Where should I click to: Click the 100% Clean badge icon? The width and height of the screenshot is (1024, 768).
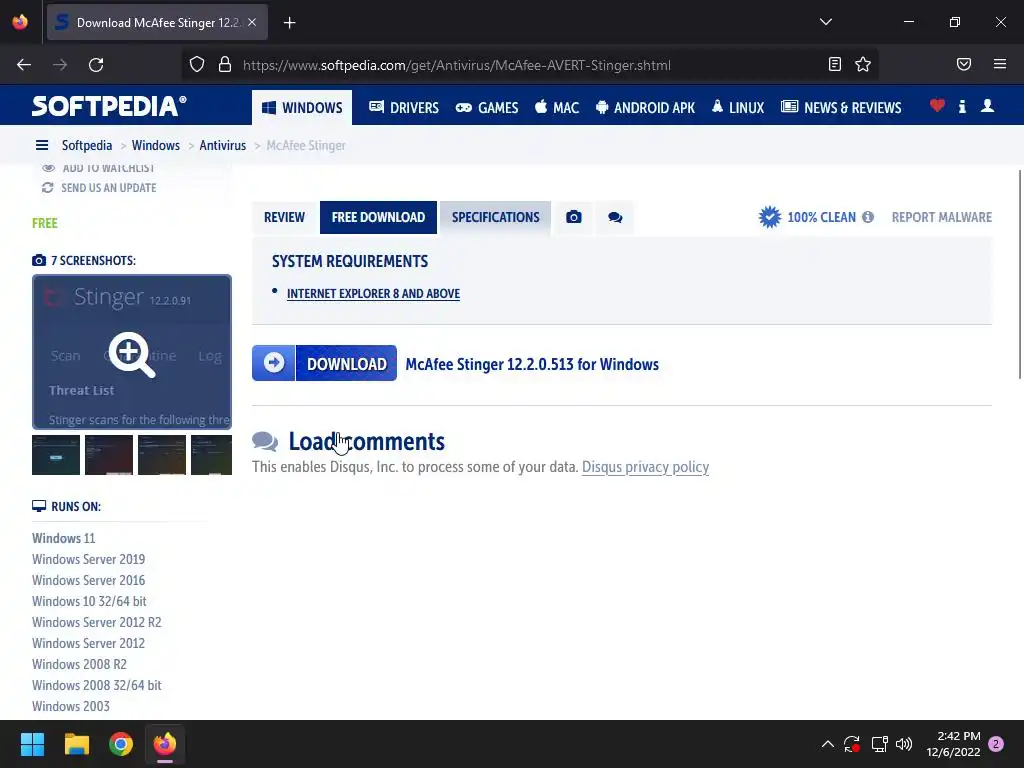tap(770, 217)
